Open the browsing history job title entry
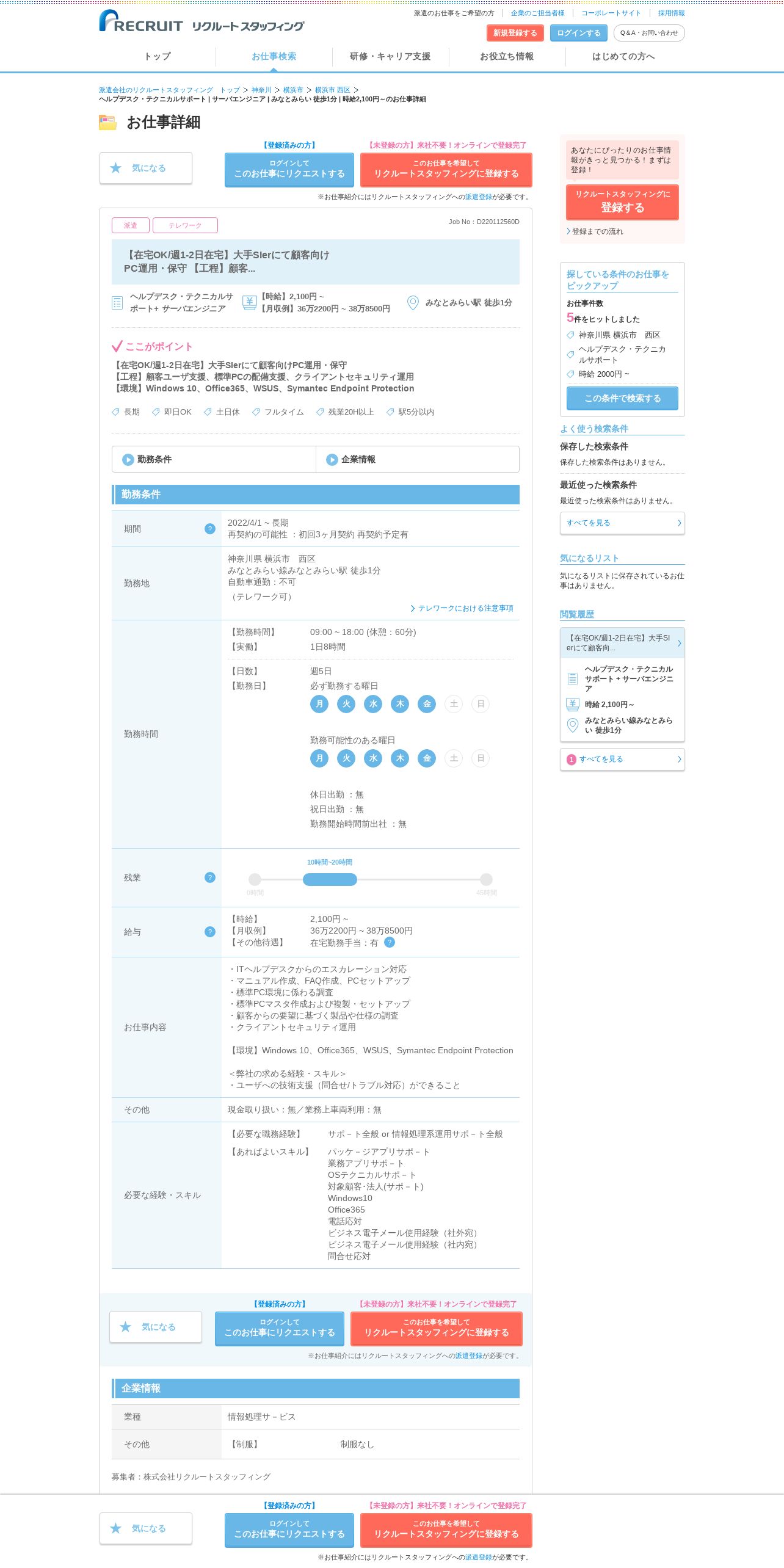This screenshot has width=784, height=1568. coord(622,643)
